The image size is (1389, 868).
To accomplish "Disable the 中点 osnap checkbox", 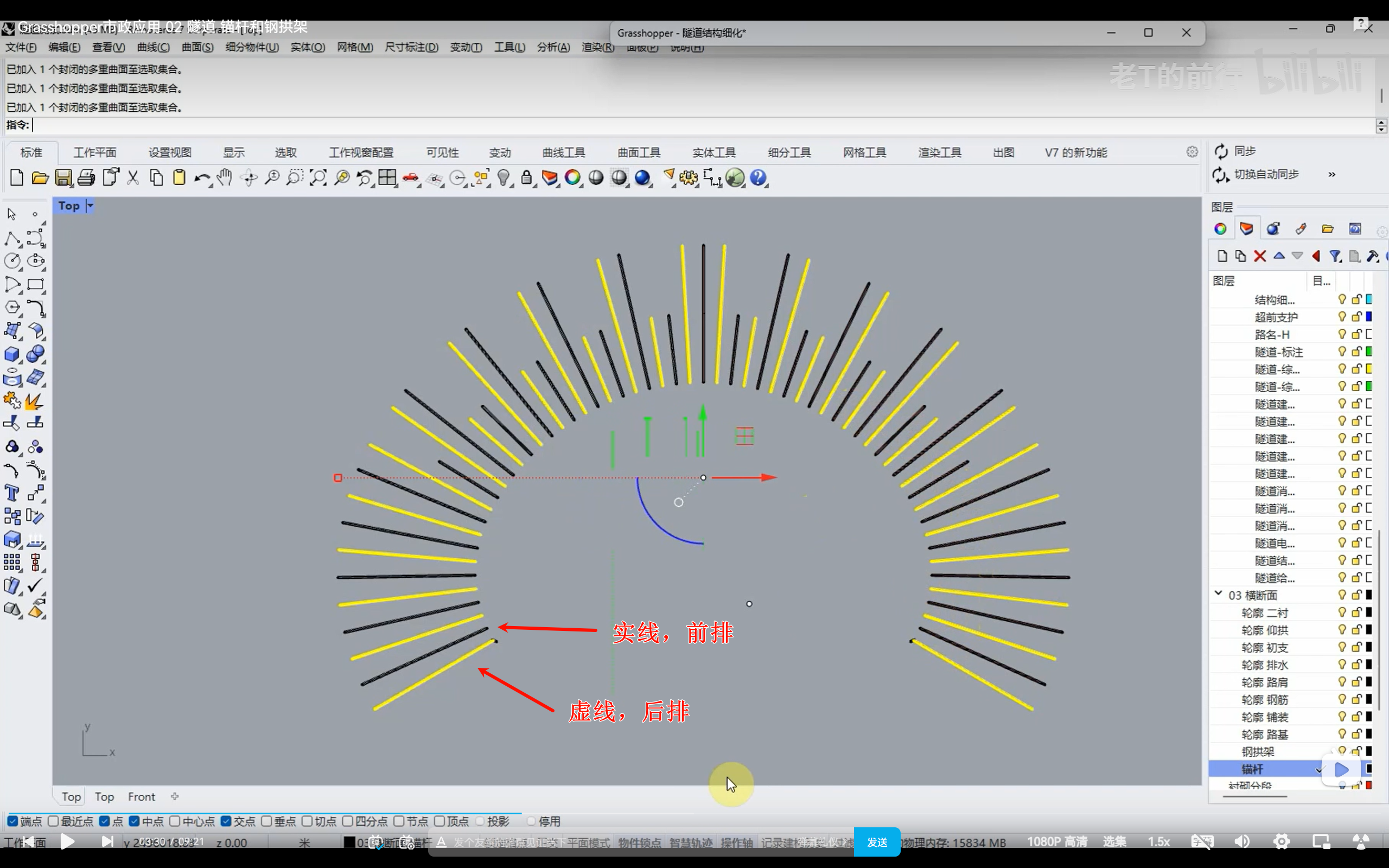I will point(135,821).
